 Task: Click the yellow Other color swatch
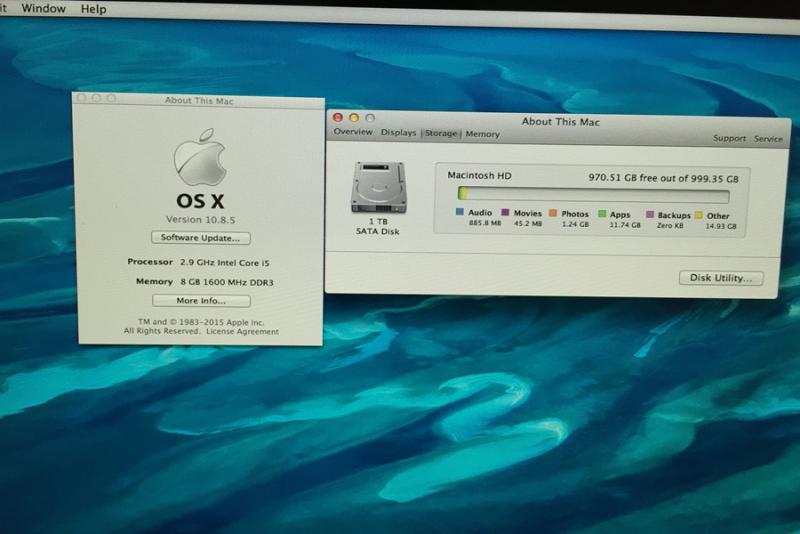coord(698,215)
